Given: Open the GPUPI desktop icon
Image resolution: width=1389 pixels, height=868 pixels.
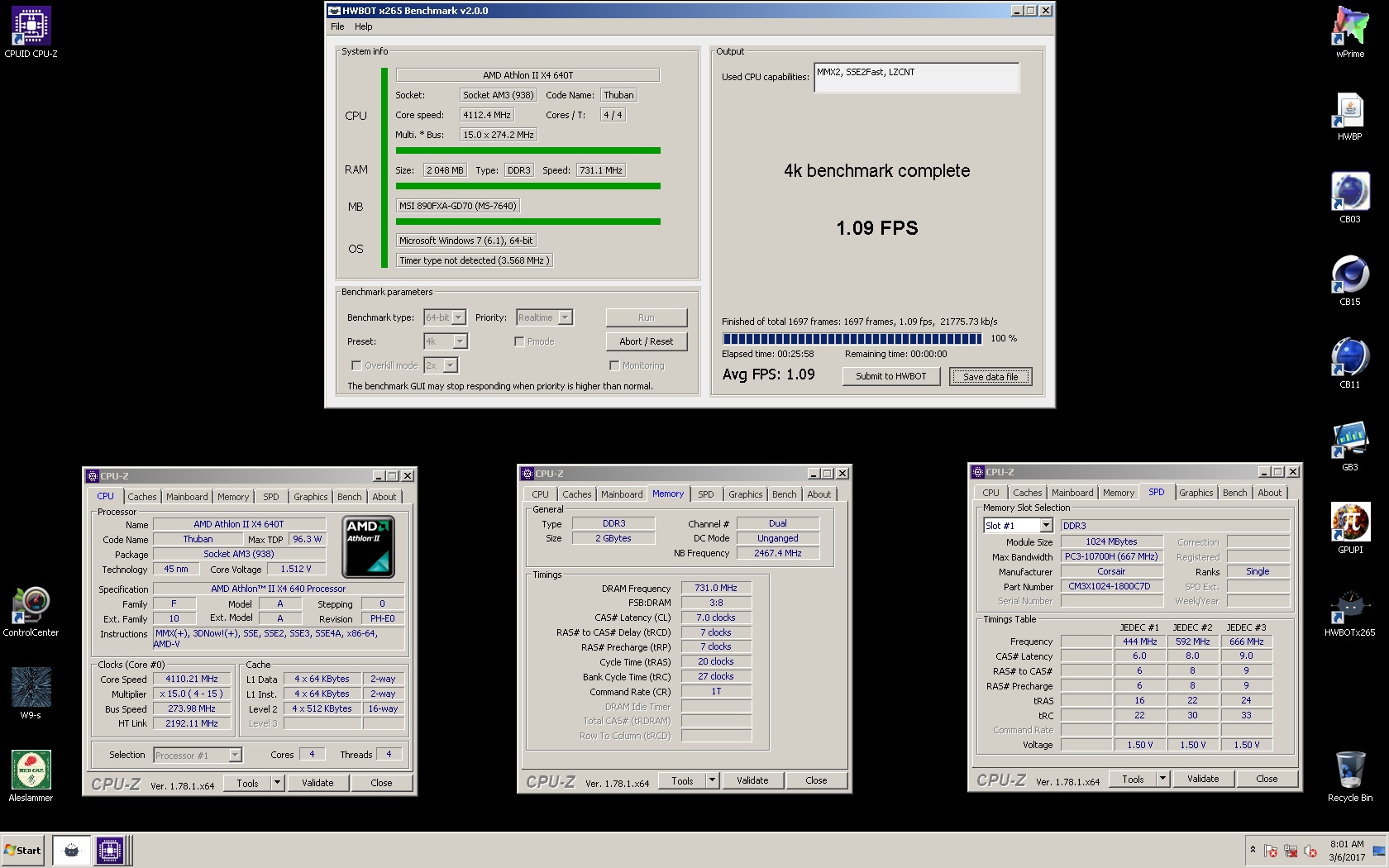Looking at the screenshot, I should (1349, 528).
